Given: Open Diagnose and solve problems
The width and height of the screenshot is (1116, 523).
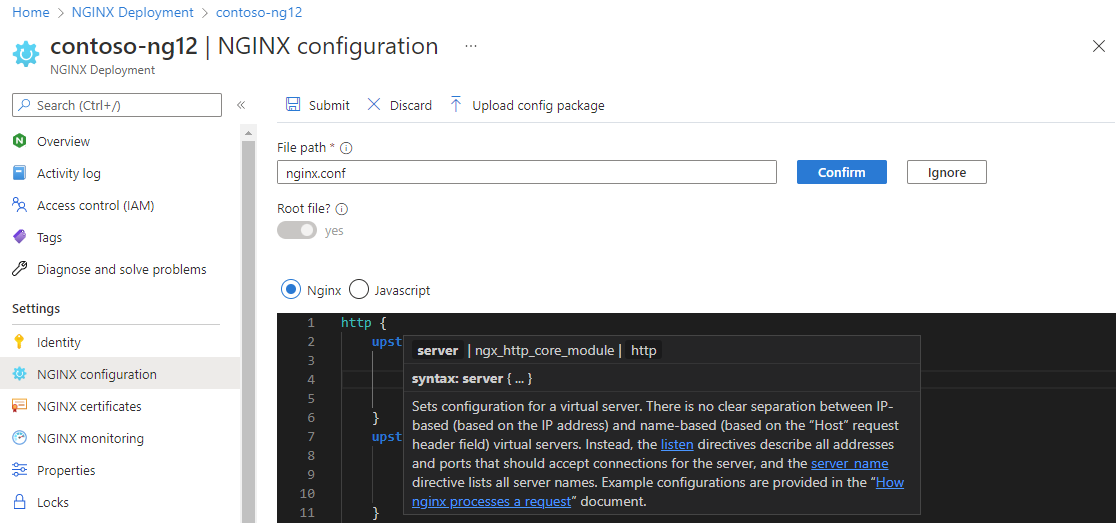Looking at the screenshot, I should [121, 269].
